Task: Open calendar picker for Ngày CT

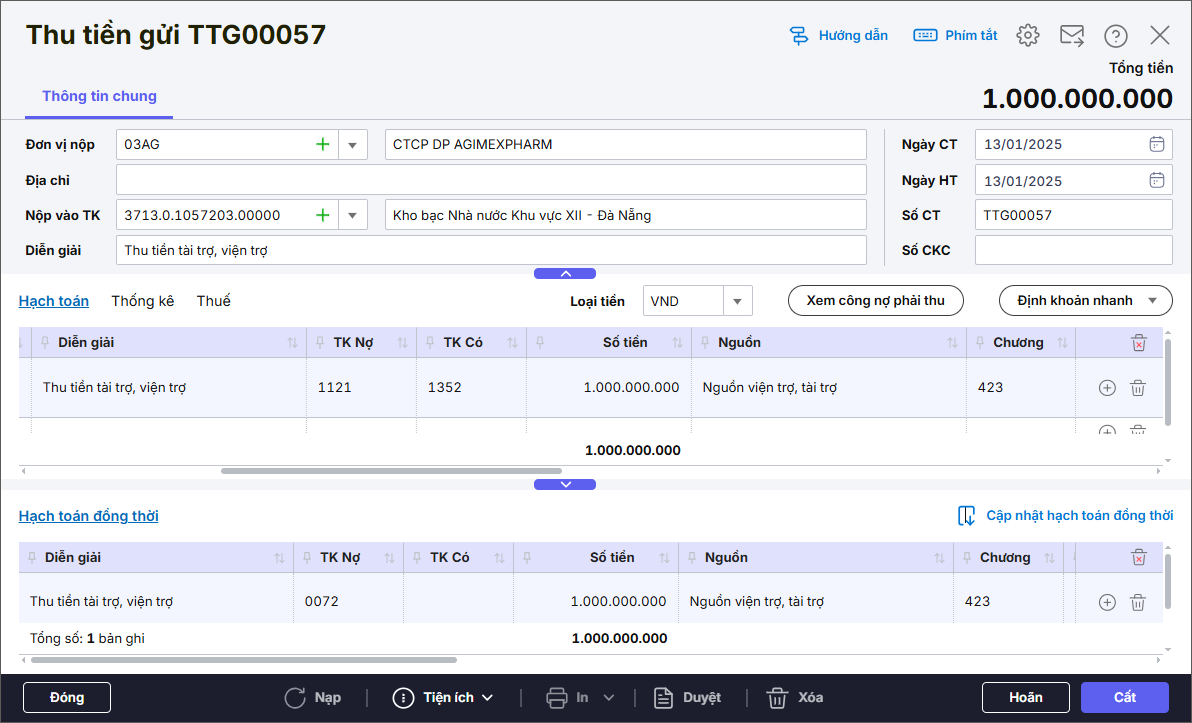Action: (1156, 144)
